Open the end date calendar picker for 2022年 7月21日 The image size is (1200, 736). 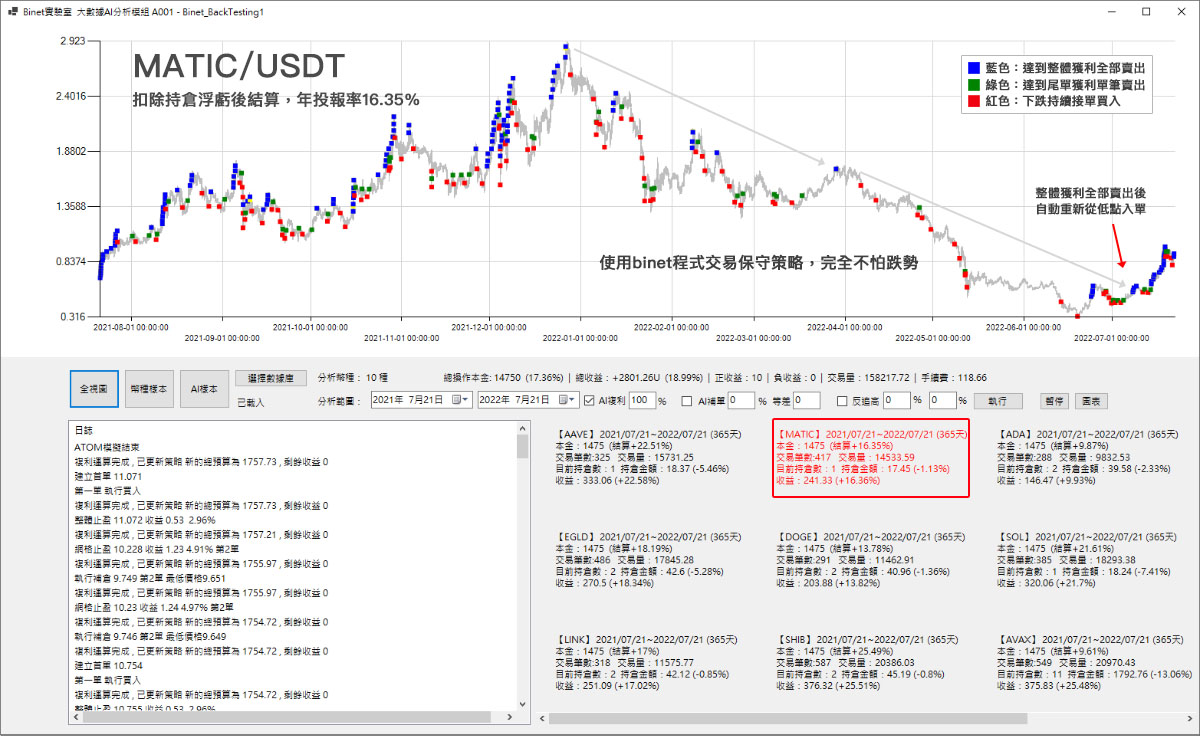568,400
